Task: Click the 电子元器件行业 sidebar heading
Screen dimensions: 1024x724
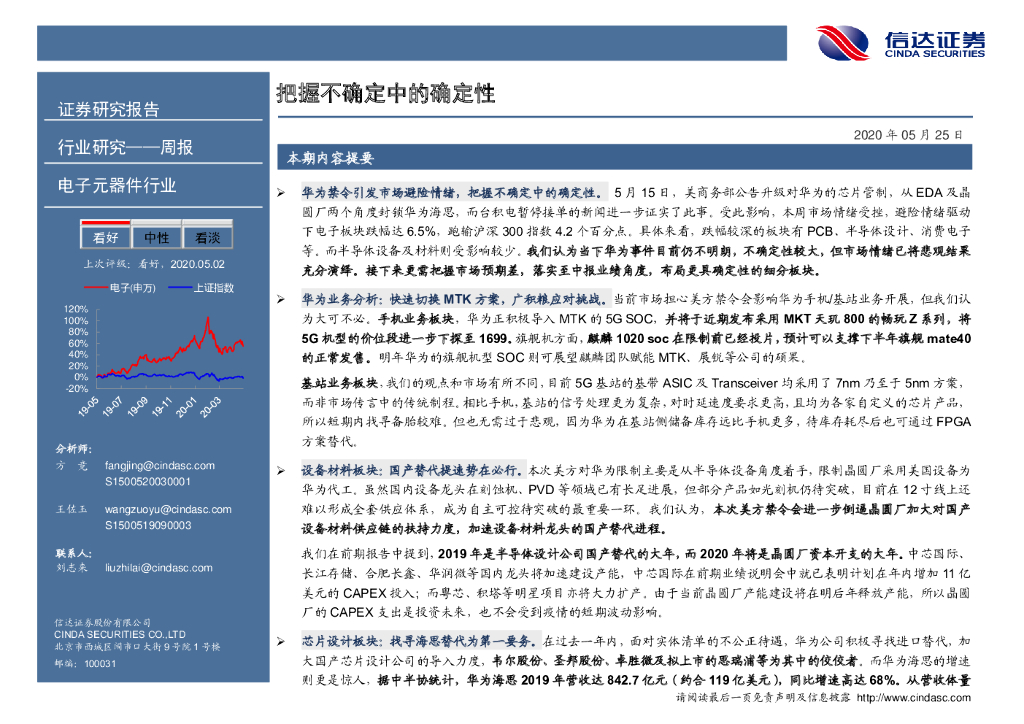Action: click(x=117, y=185)
